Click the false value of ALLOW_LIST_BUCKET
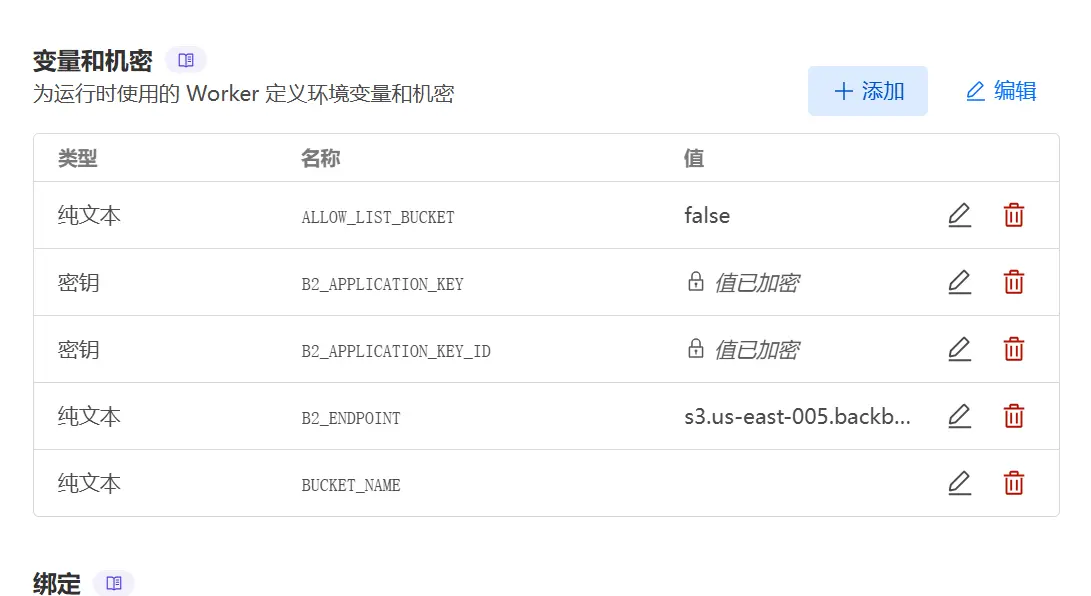The width and height of the screenshot is (1091, 596). (707, 216)
